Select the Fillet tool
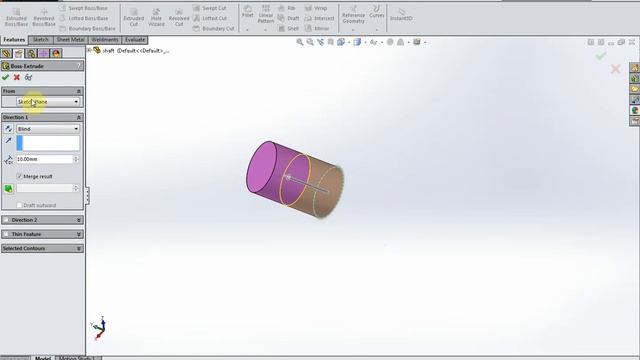 [x=248, y=12]
